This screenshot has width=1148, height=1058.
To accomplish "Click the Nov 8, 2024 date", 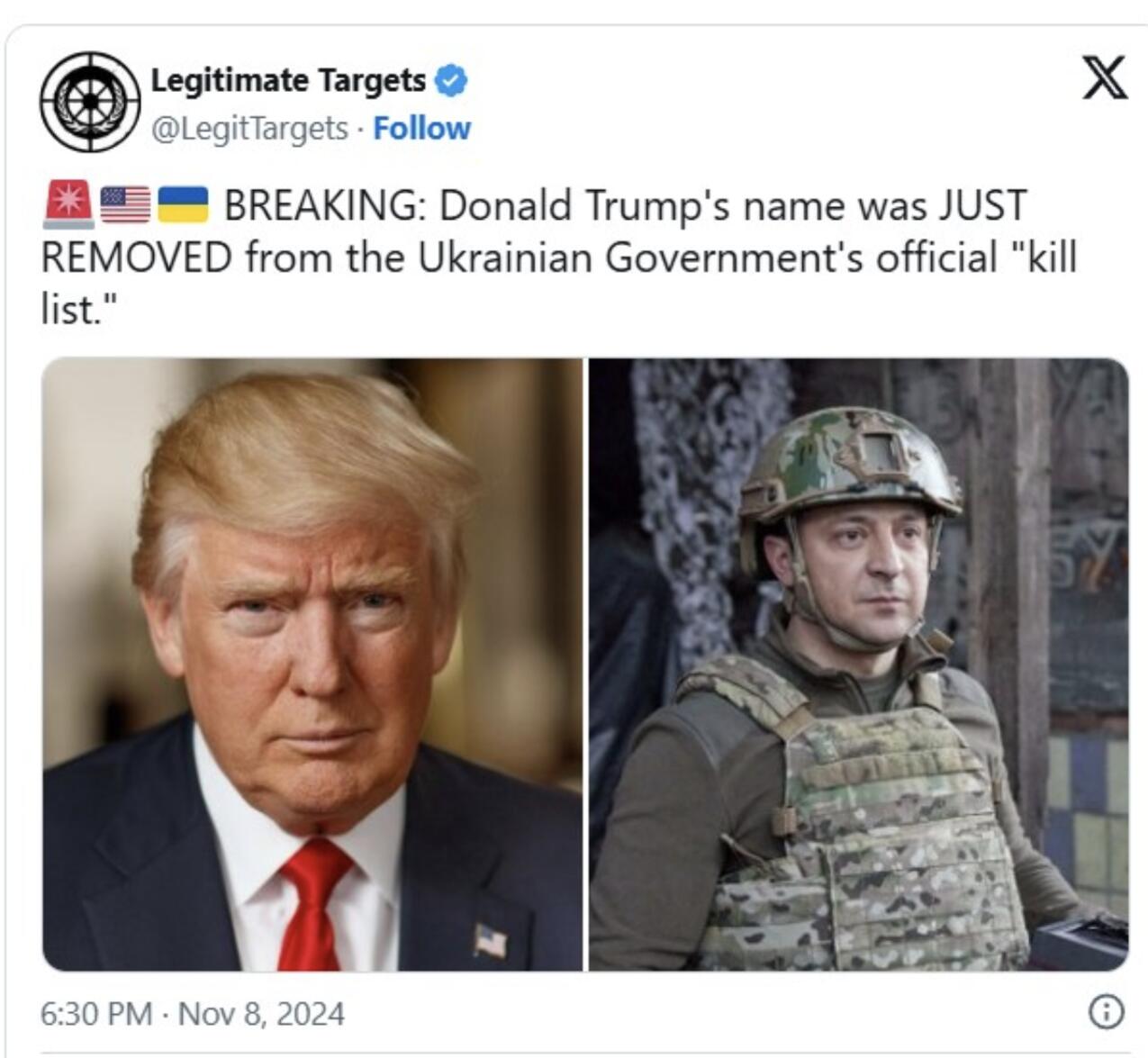I will tap(261, 1014).
